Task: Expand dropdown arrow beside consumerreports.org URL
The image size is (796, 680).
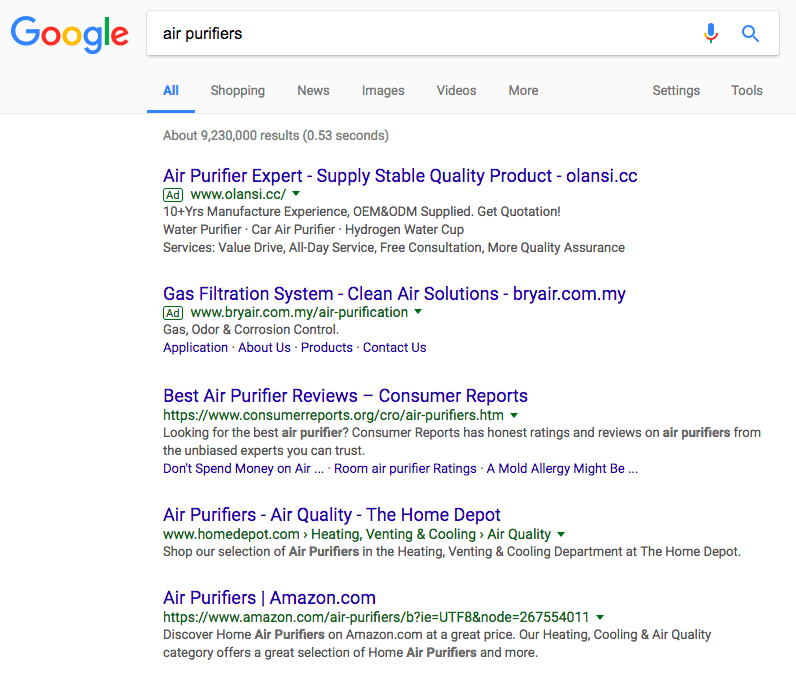Action: click(x=514, y=415)
